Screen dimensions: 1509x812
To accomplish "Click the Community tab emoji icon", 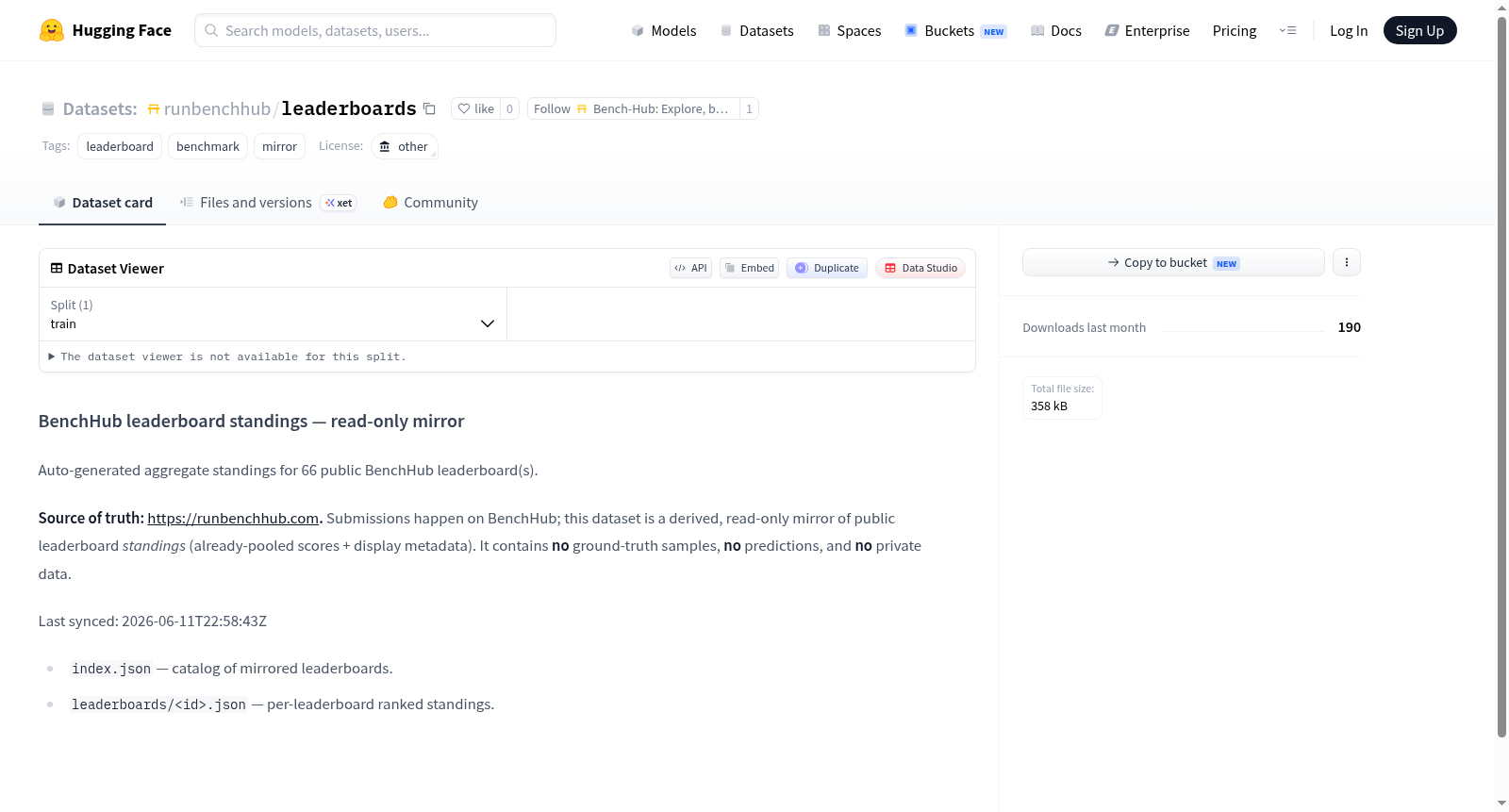I will 390,202.
